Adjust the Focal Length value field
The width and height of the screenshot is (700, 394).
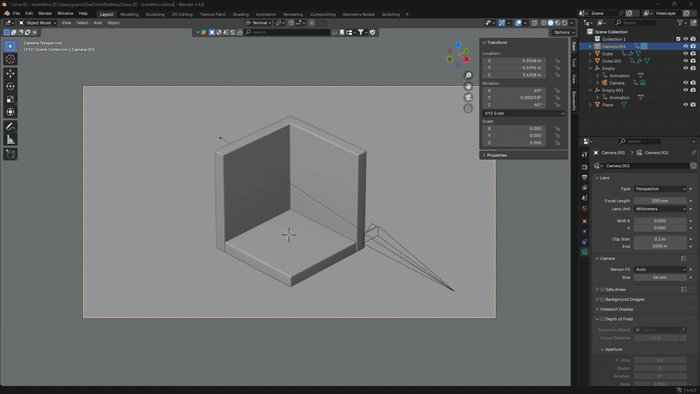pyautogui.click(x=660, y=201)
